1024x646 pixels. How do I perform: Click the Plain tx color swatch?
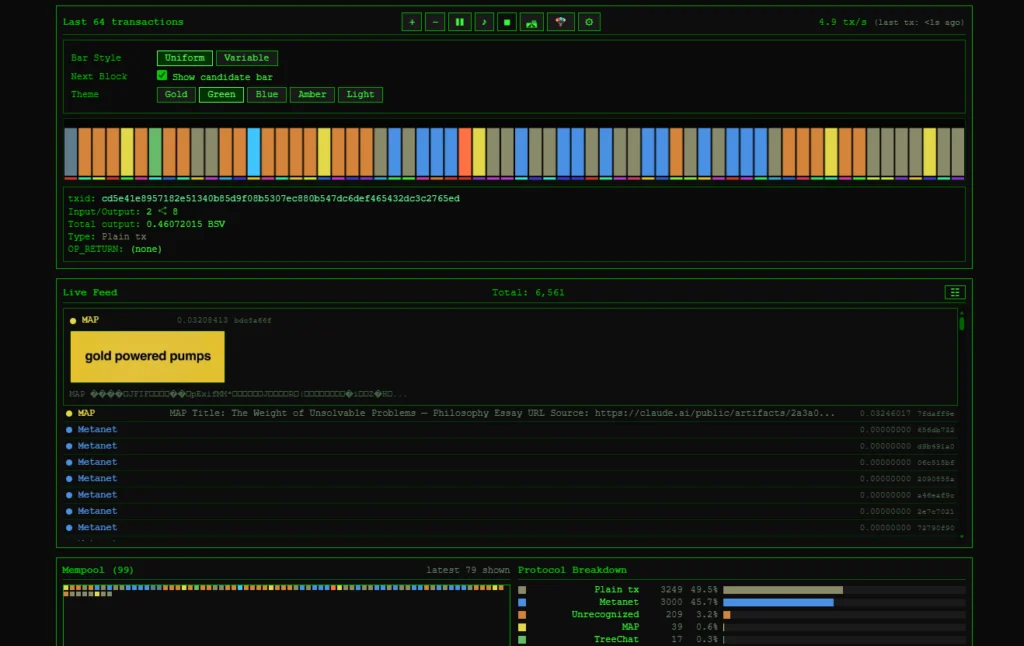pyautogui.click(x=522, y=590)
